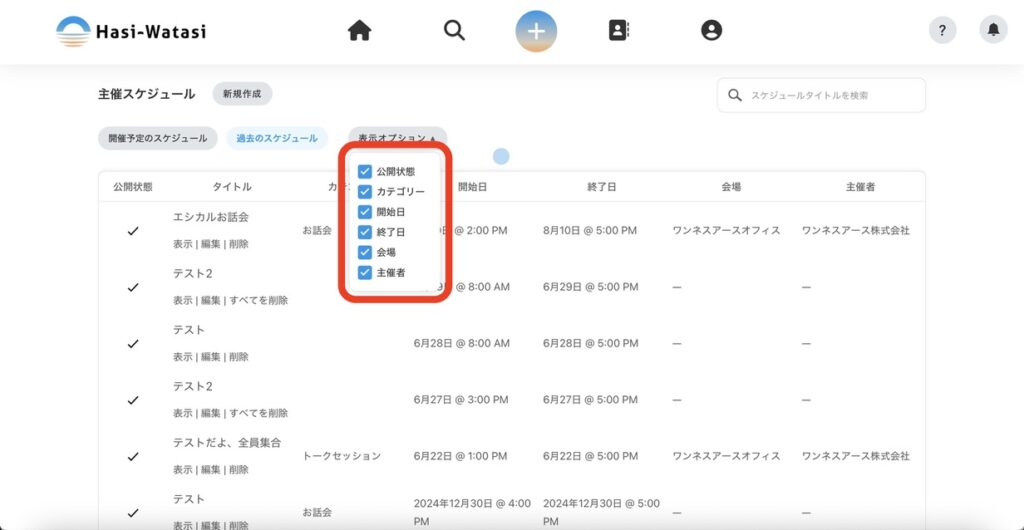
Task: Click the エシカルお話会 schedule title
Action: (x=211, y=217)
